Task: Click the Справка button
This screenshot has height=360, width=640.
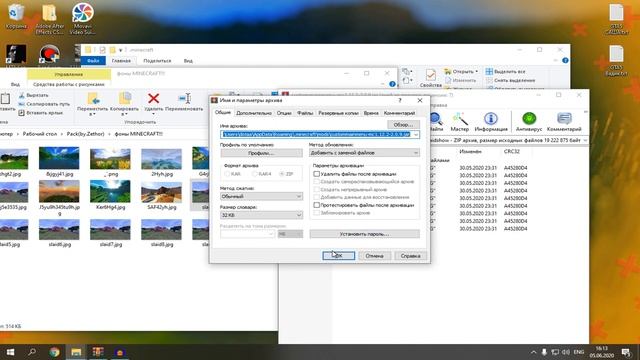Action: (410, 256)
